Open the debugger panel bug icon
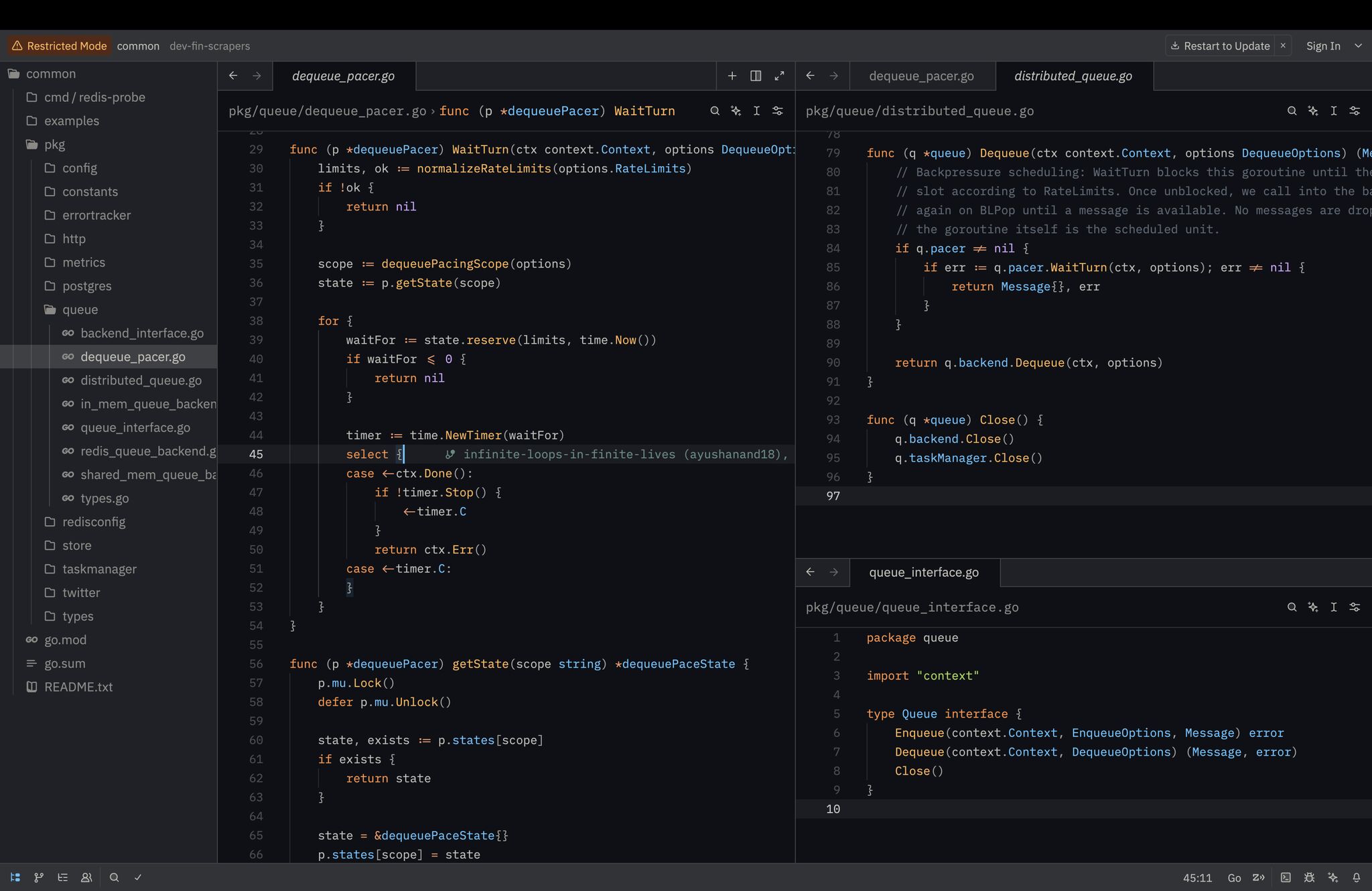Screen dimensions: 1372x891 tap(1310, 878)
